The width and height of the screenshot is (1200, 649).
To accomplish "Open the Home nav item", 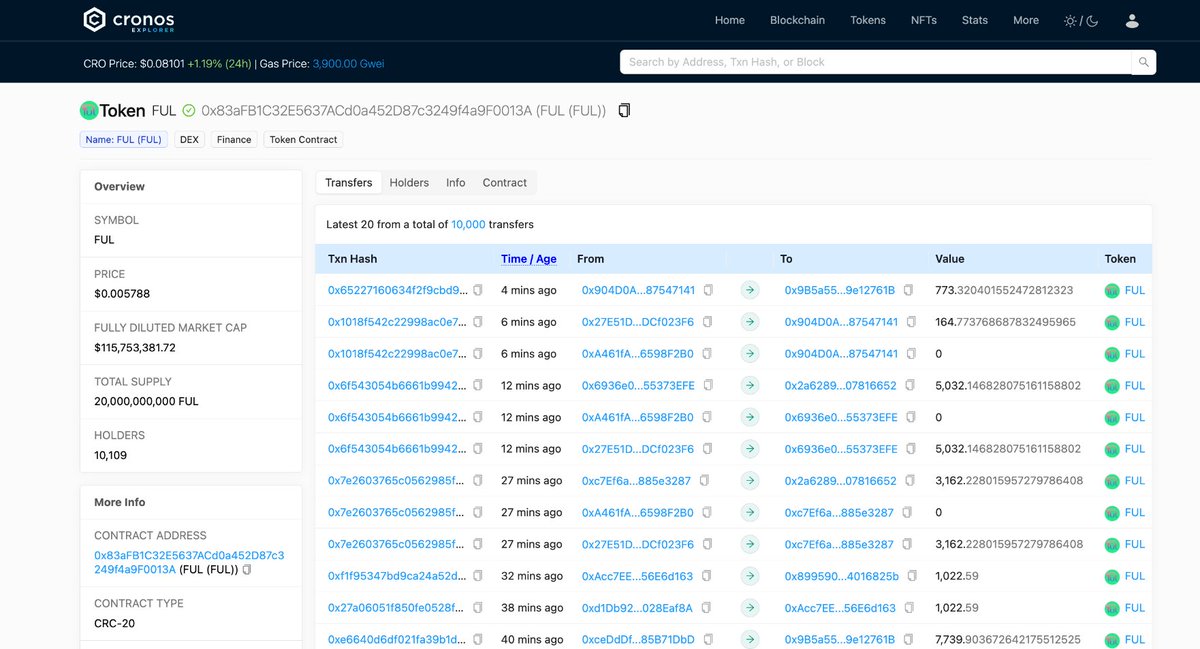I will (730, 20).
